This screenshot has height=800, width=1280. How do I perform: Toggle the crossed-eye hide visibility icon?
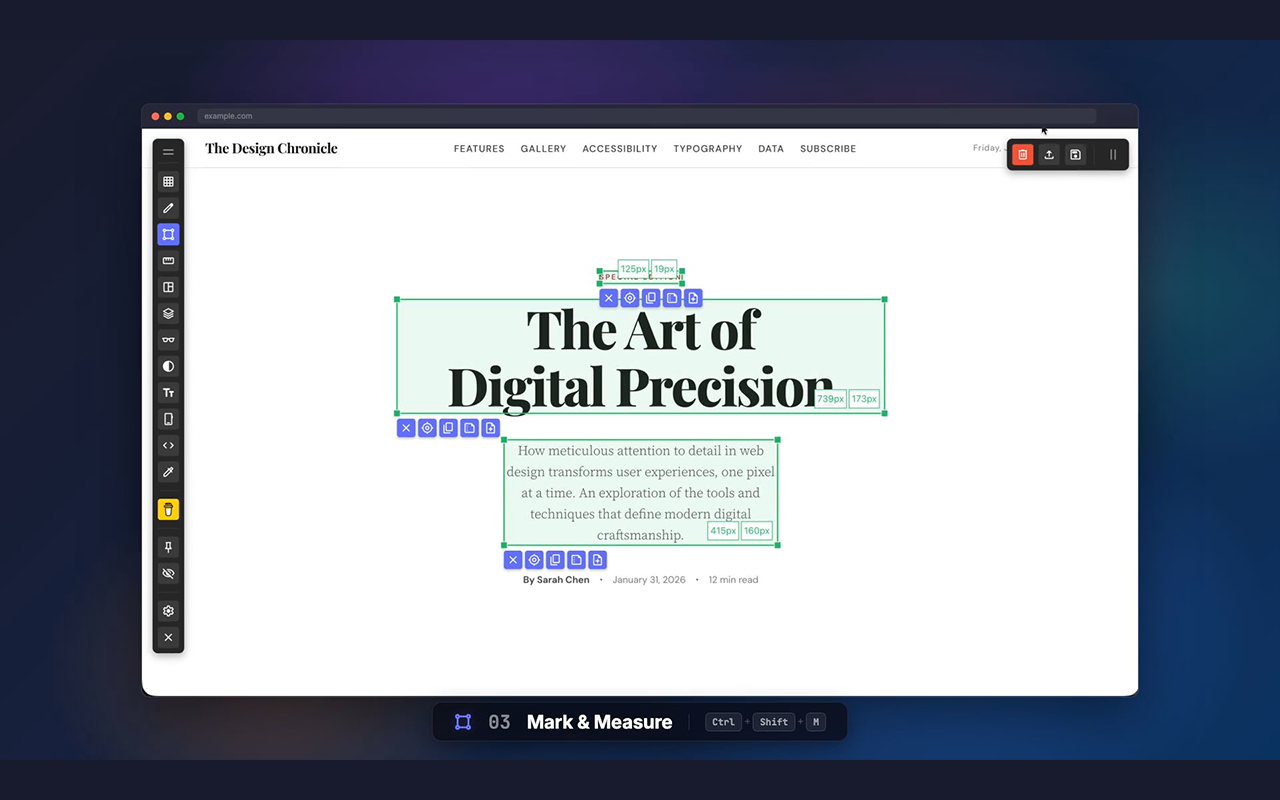[168, 574]
